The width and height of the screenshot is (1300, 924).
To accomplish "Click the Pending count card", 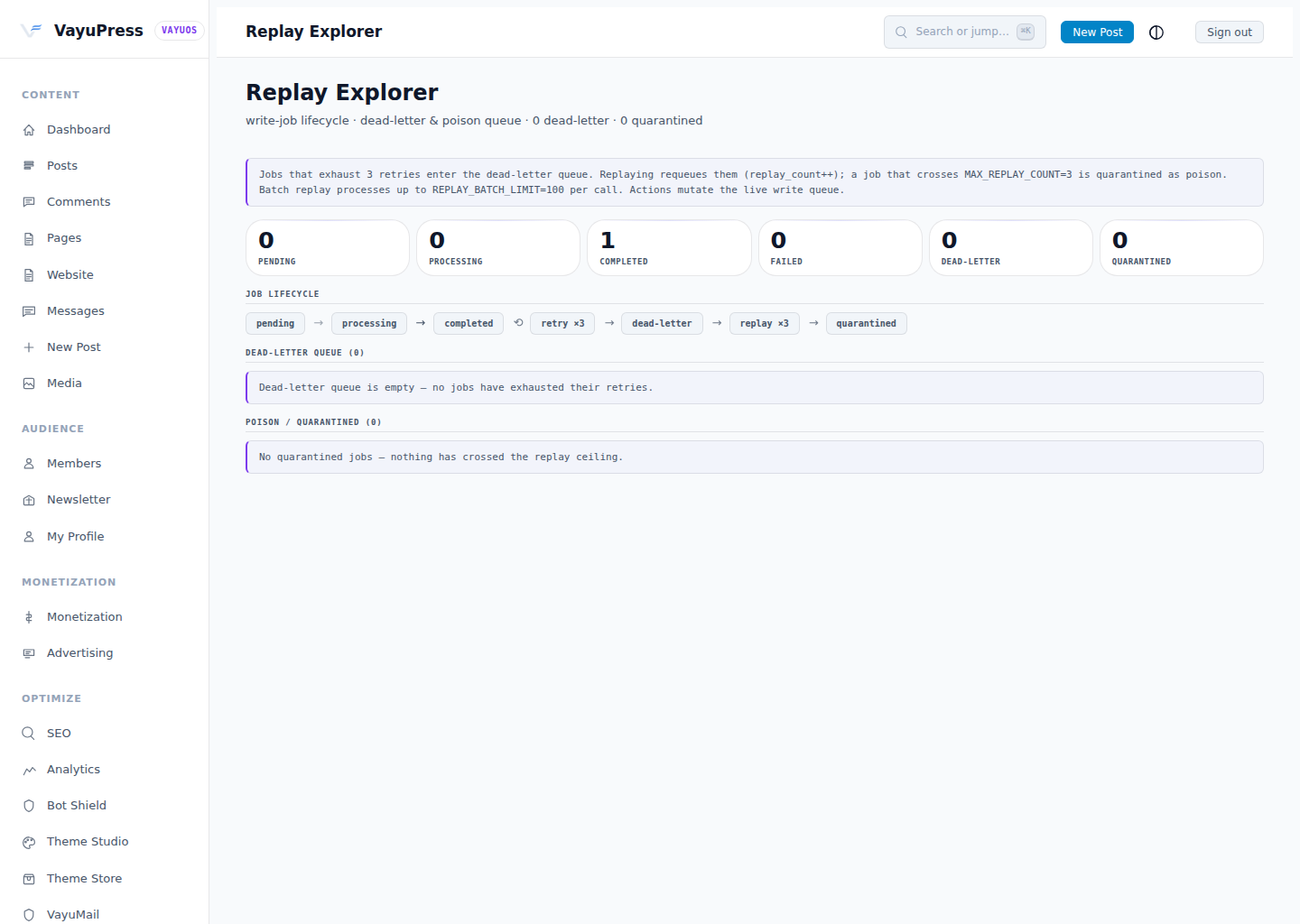I will pyautogui.click(x=328, y=248).
